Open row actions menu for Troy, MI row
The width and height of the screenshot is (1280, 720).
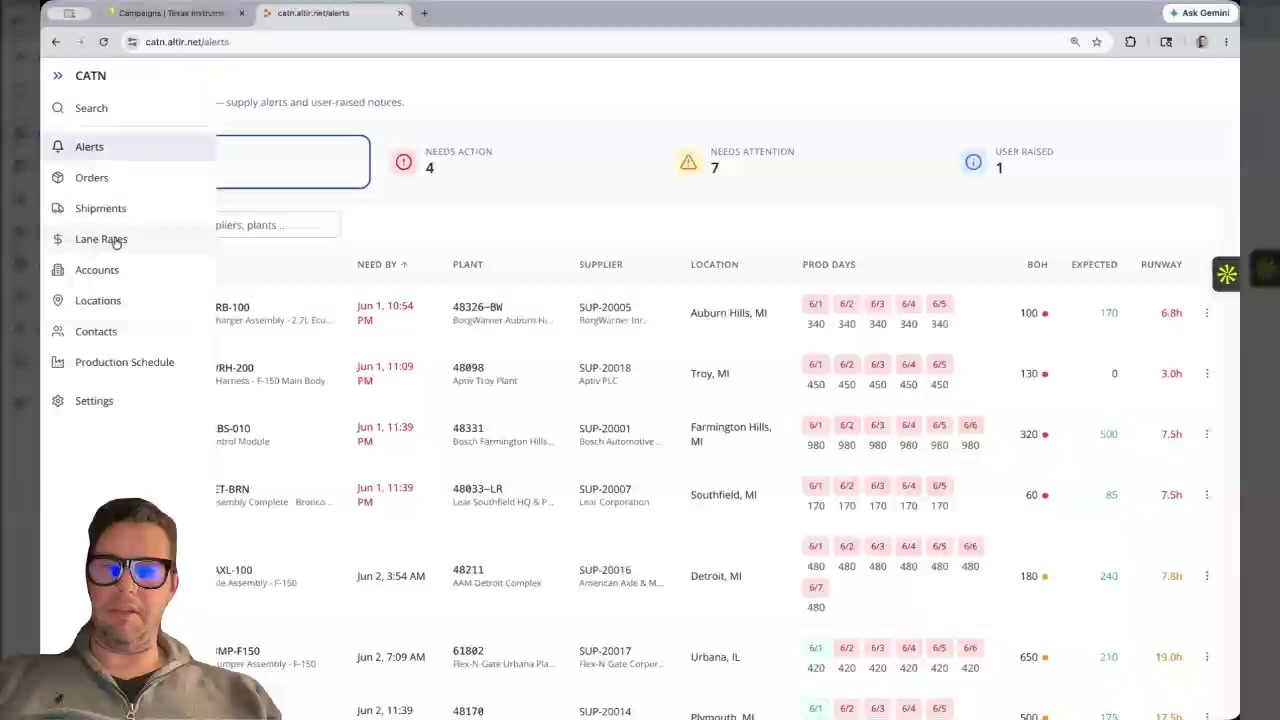(1206, 374)
